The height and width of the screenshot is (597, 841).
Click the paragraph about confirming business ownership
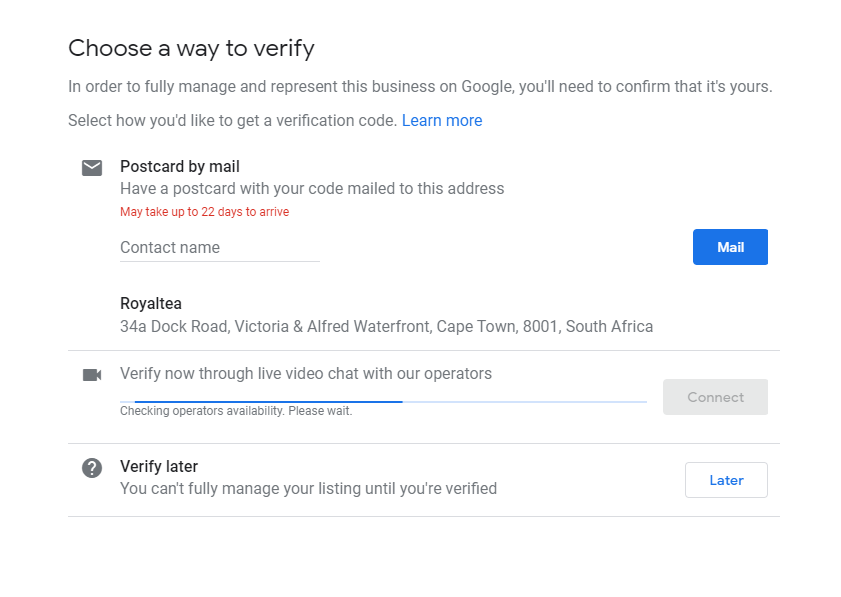(x=420, y=87)
